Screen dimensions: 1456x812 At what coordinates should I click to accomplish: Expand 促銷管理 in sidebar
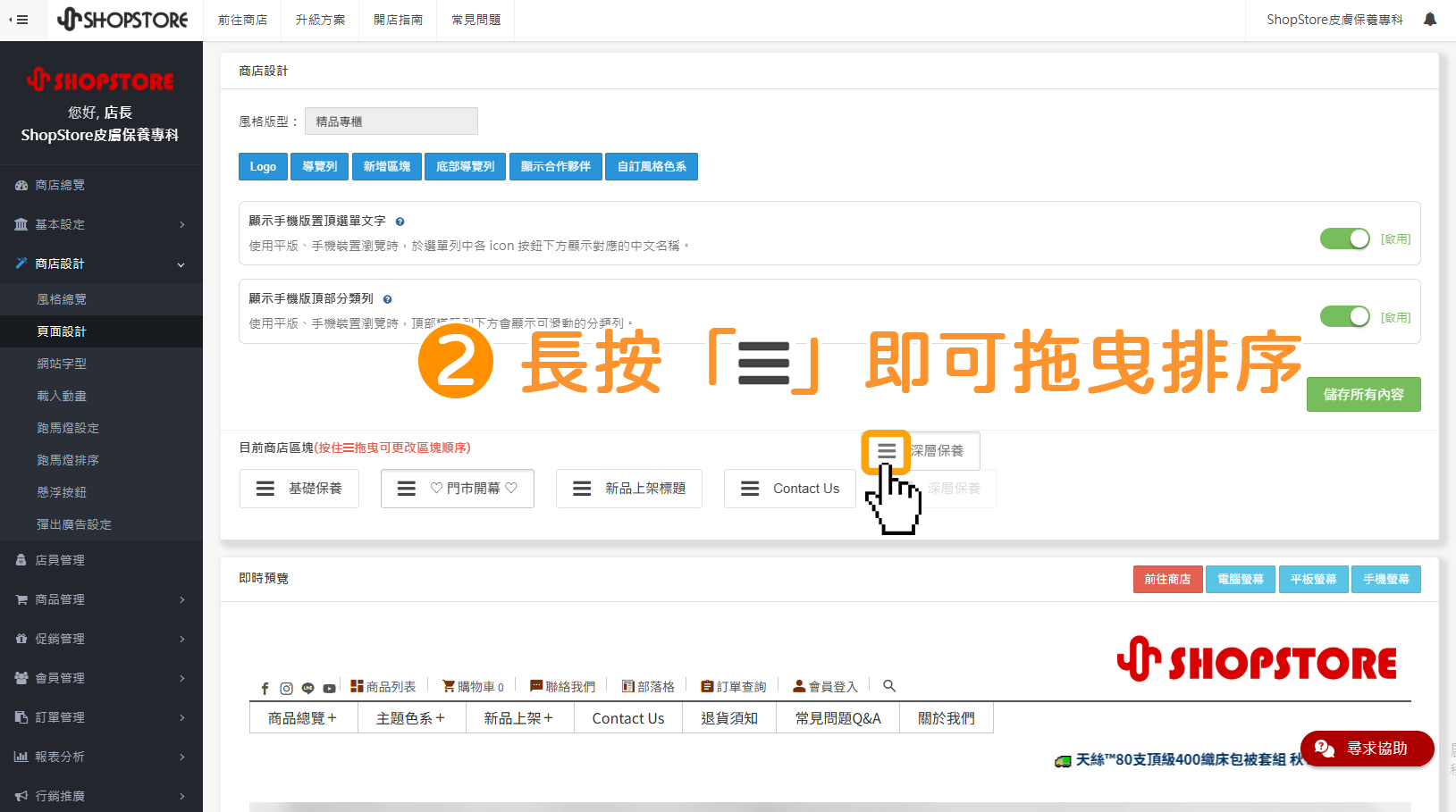101,639
